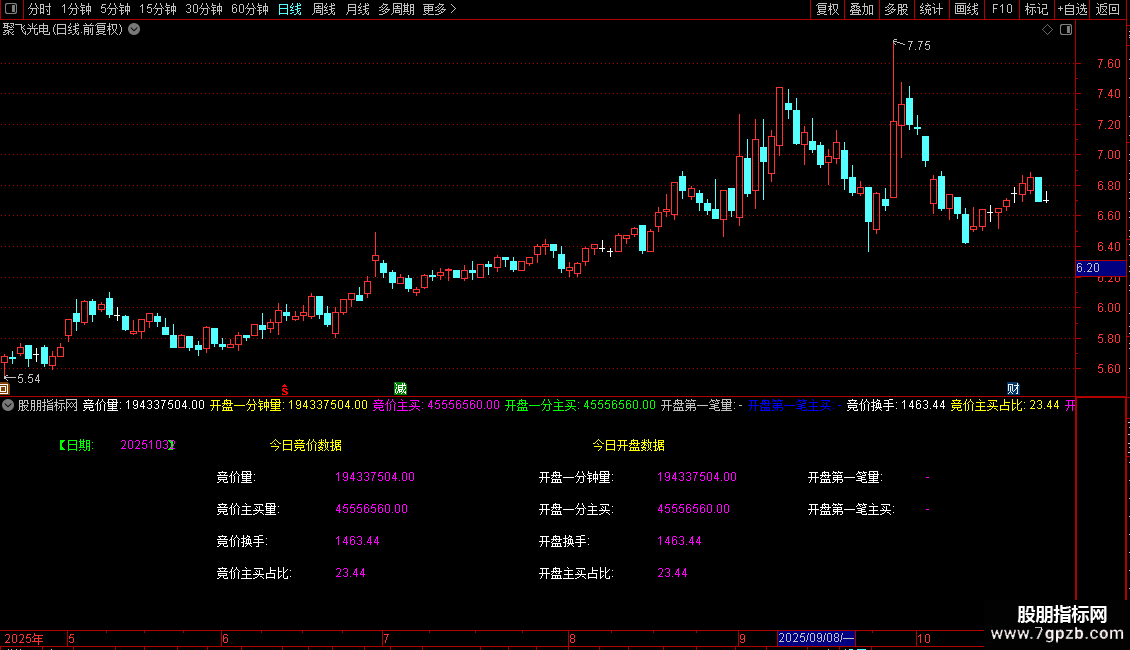1130x650 pixels.
Task: Click month 6 on the time axis
Action: pos(226,638)
